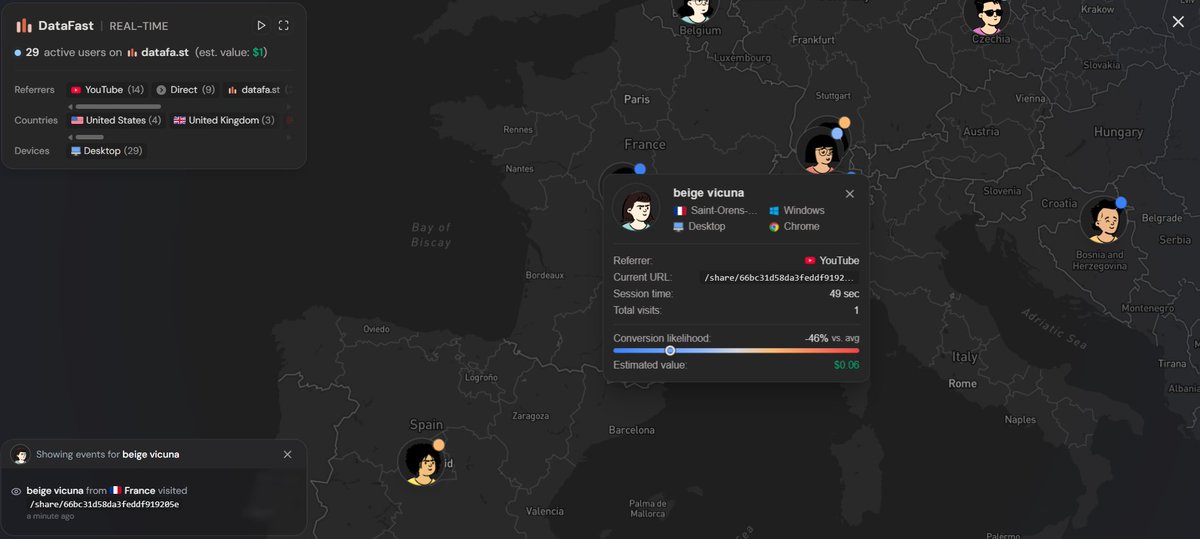Open the visitor avatar near Bosnia
The height and width of the screenshot is (539, 1200).
click(1104, 220)
